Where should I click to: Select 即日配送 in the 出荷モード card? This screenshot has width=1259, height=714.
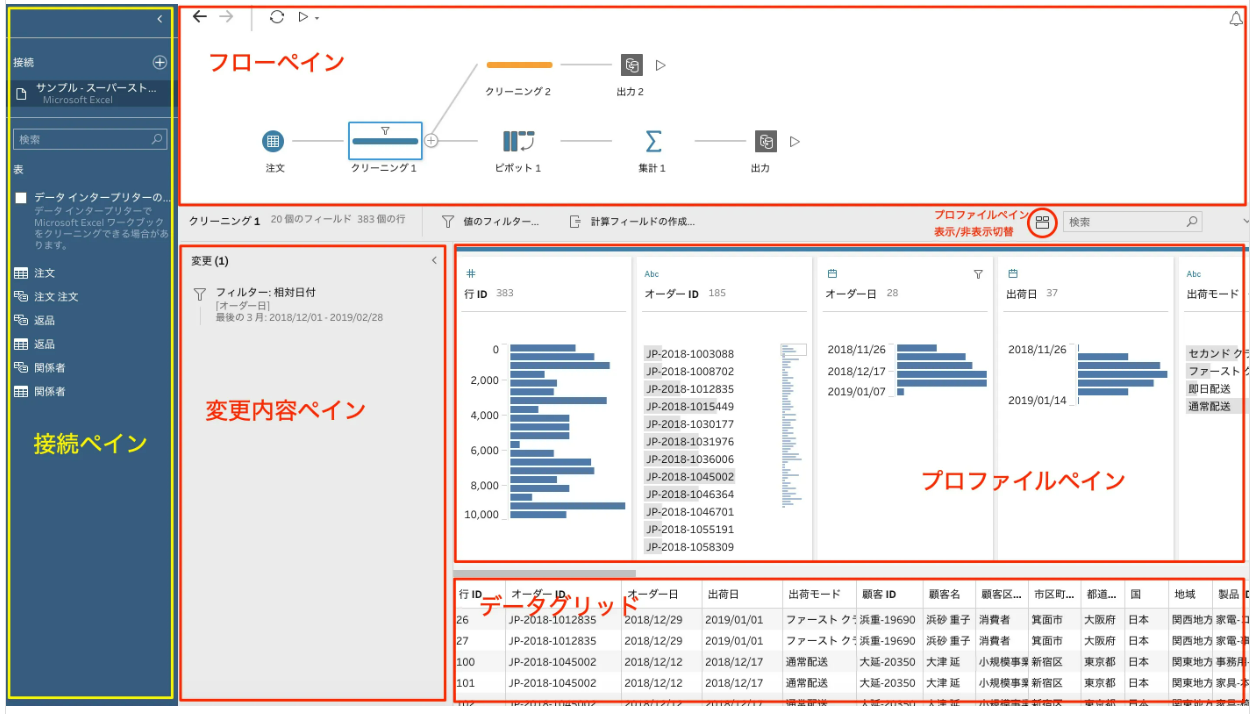pos(1209,389)
